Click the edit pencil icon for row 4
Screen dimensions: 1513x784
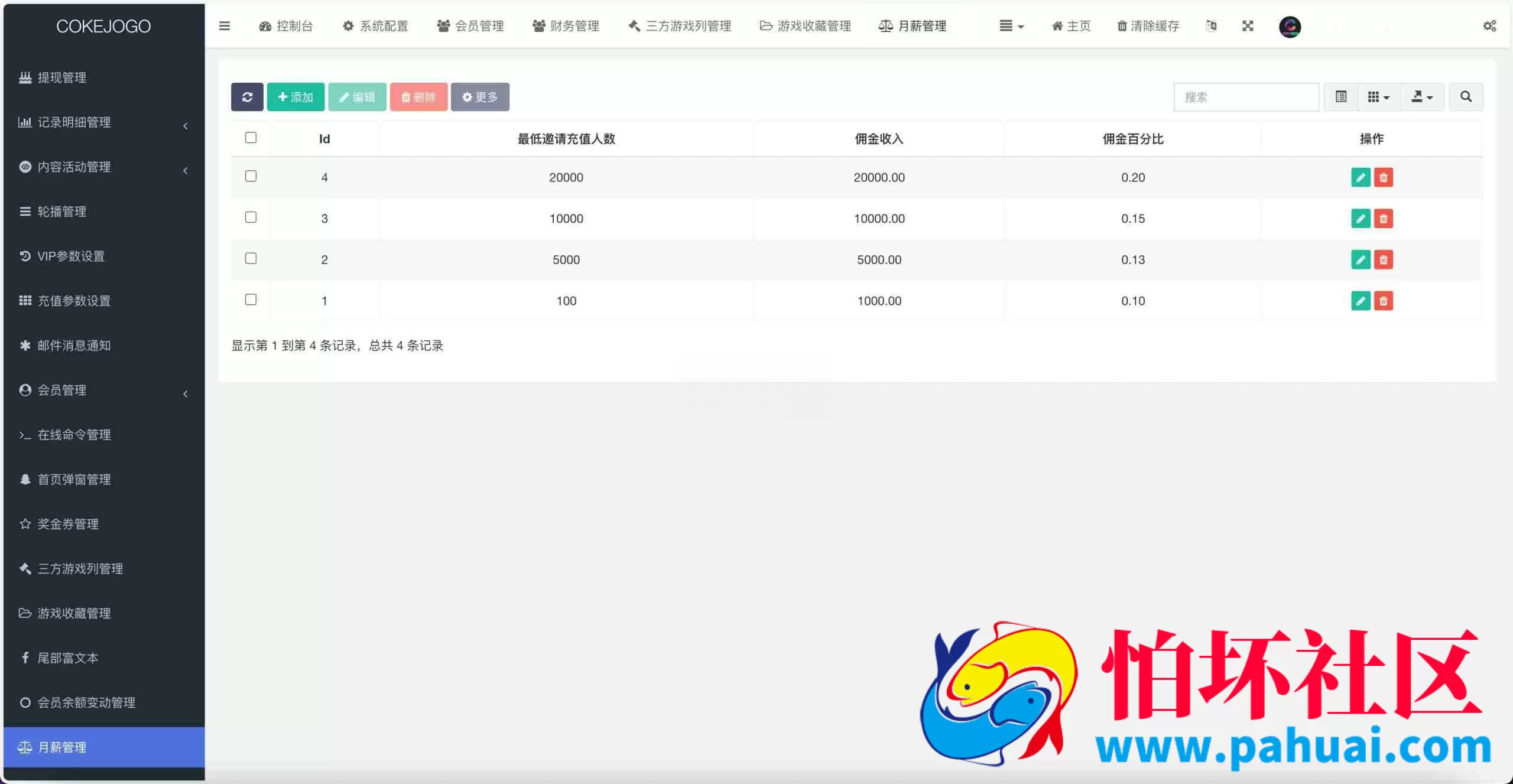coord(1361,177)
